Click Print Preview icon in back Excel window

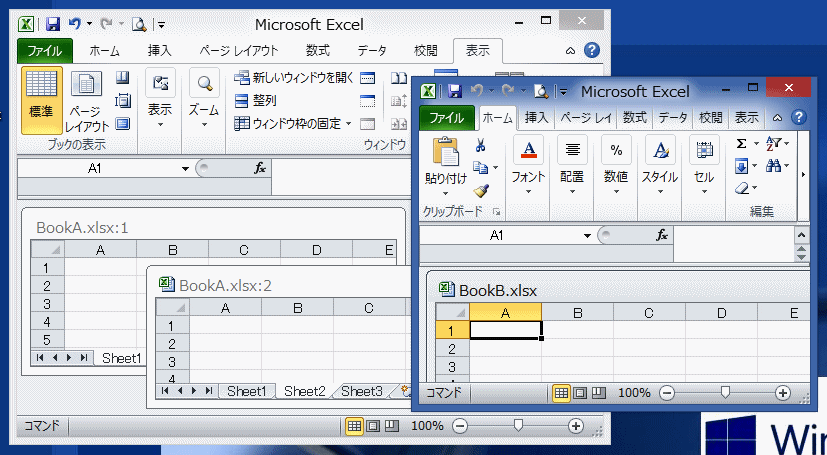click(x=139, y=24)
